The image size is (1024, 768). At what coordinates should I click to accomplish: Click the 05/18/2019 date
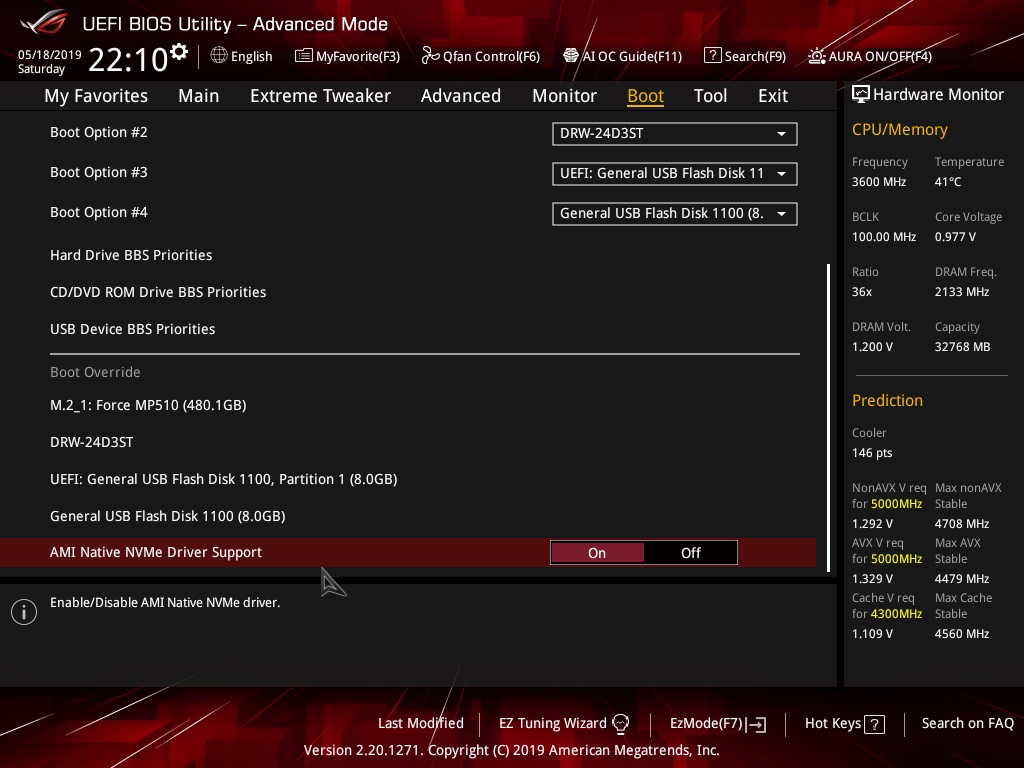pos(50,54)
